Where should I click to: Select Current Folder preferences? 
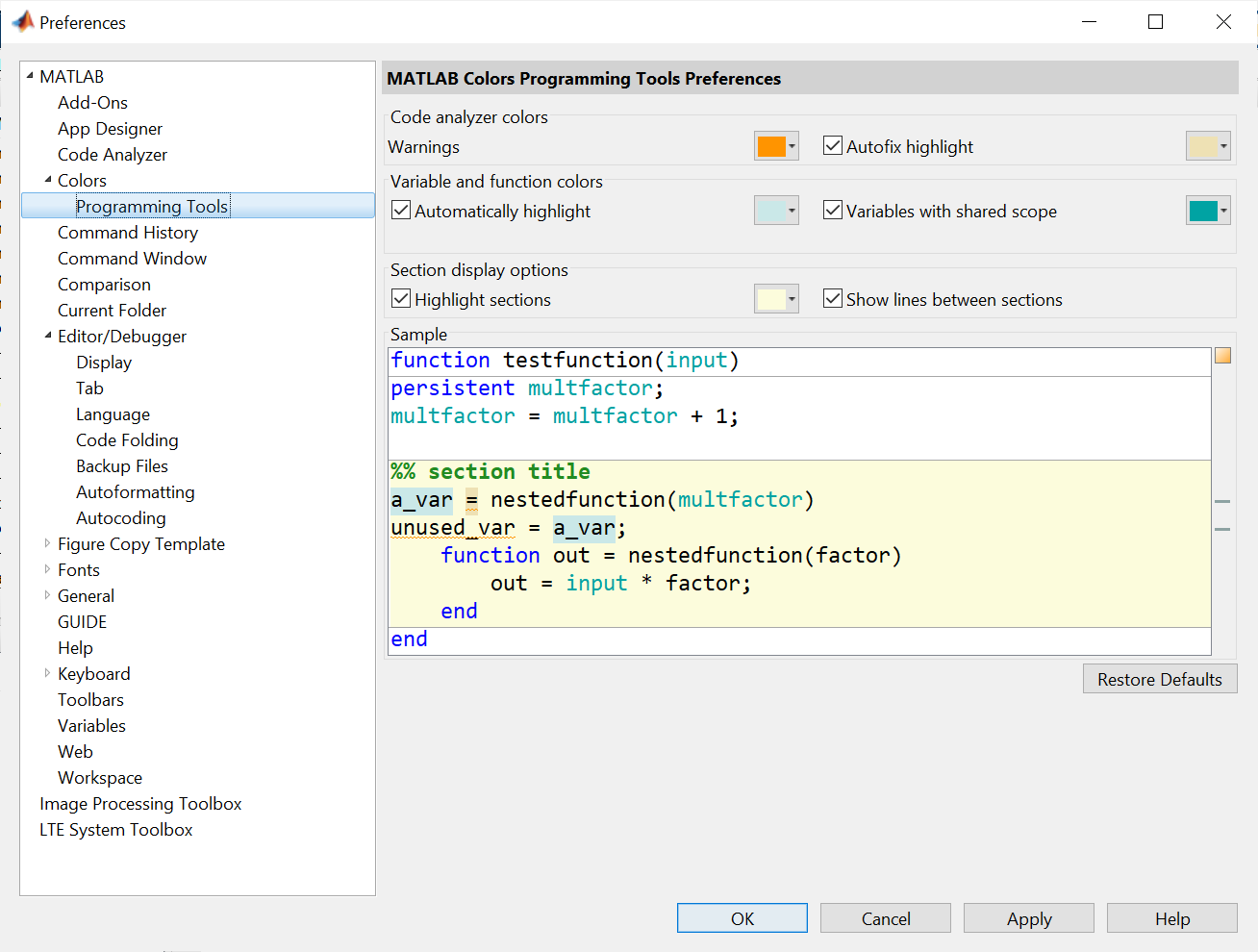coord(112,310)
